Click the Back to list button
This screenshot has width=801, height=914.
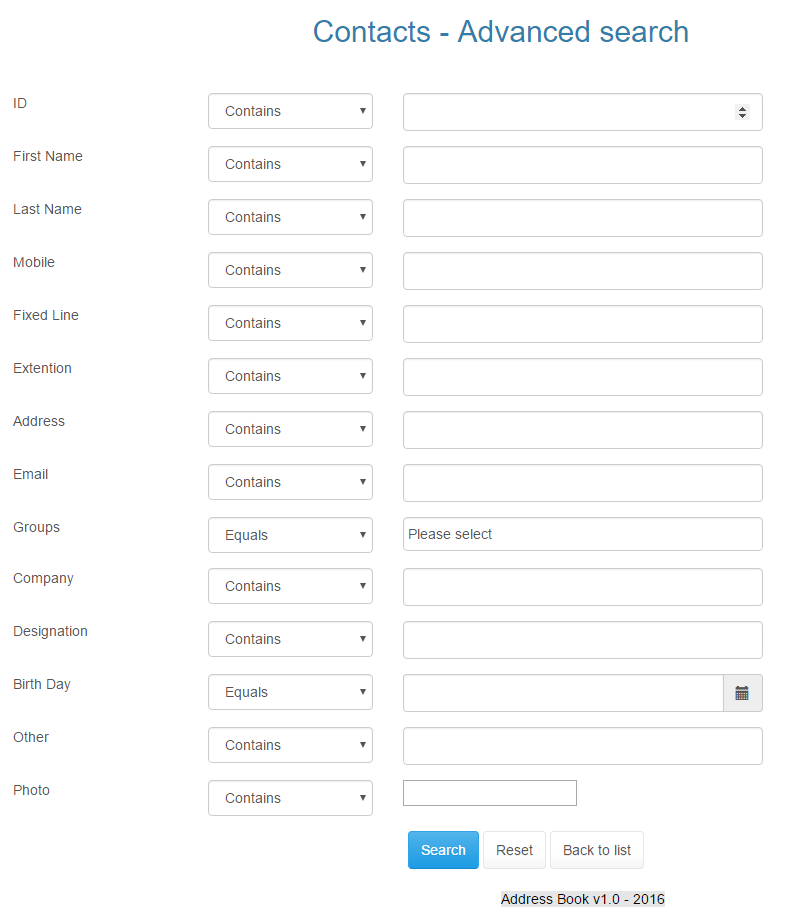(x=596, y=849)
